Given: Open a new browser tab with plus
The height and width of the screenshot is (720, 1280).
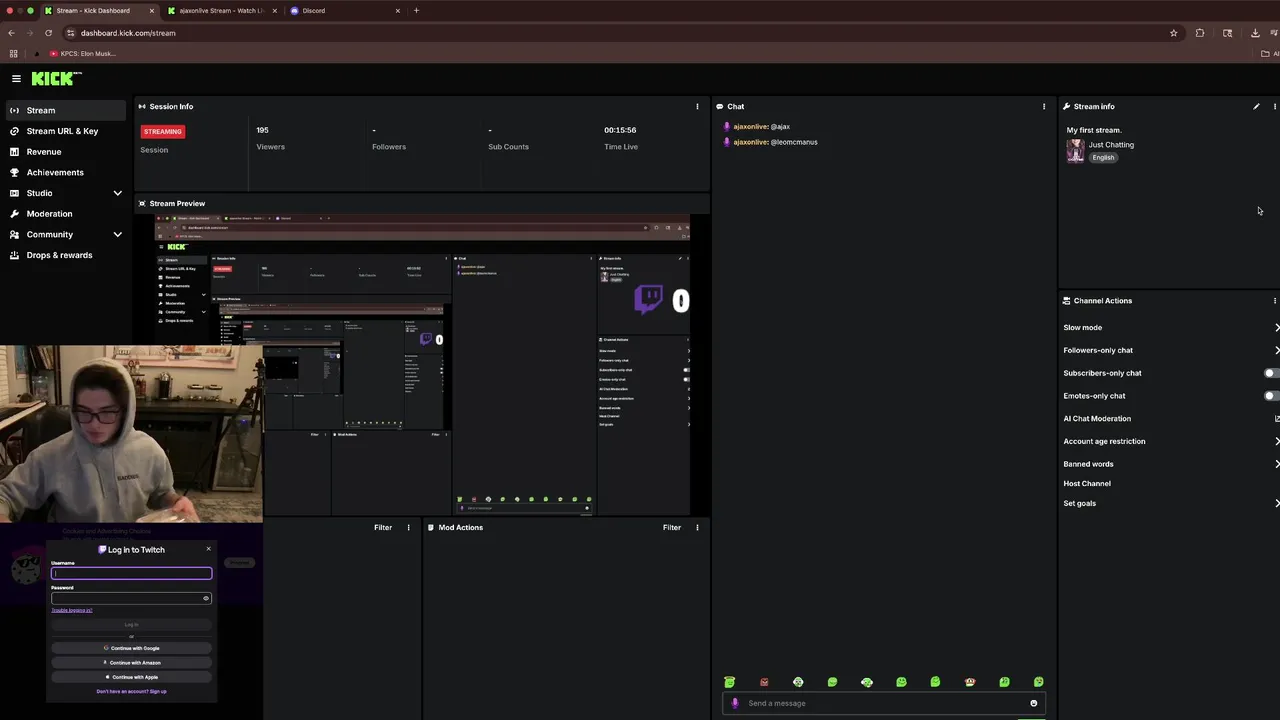Looking at the screenshot, I should coord(416,11).
